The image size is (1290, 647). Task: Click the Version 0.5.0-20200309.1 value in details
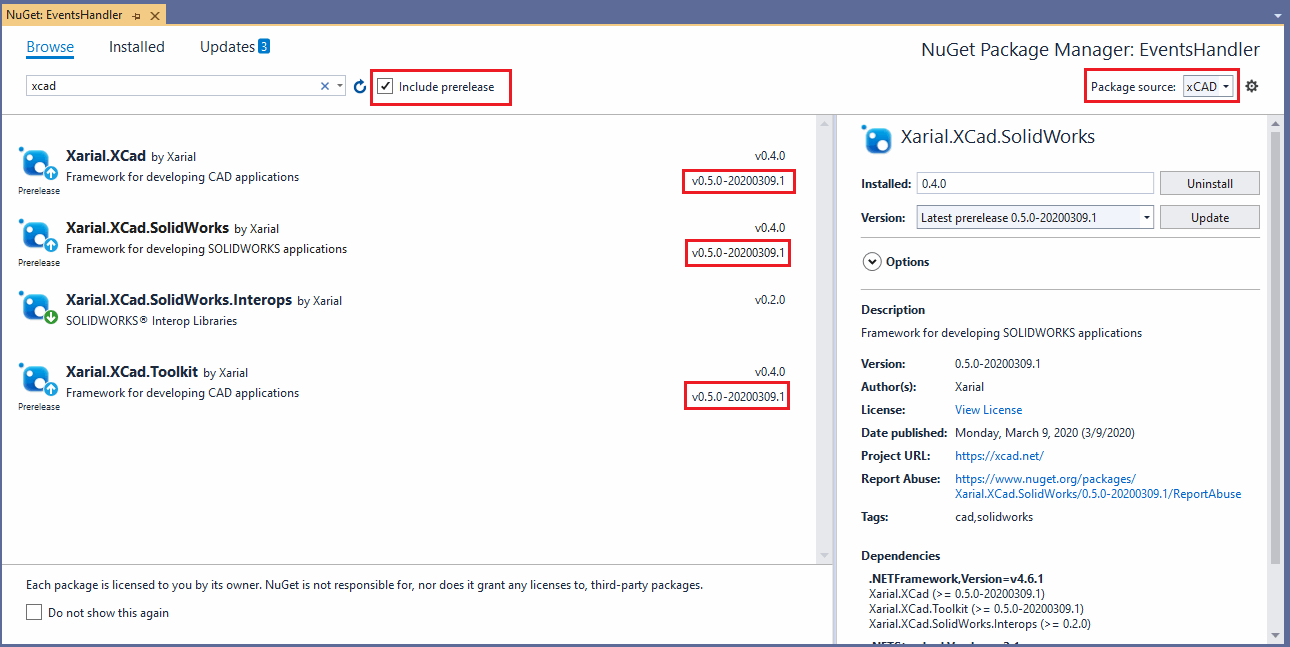click(998, 364)
